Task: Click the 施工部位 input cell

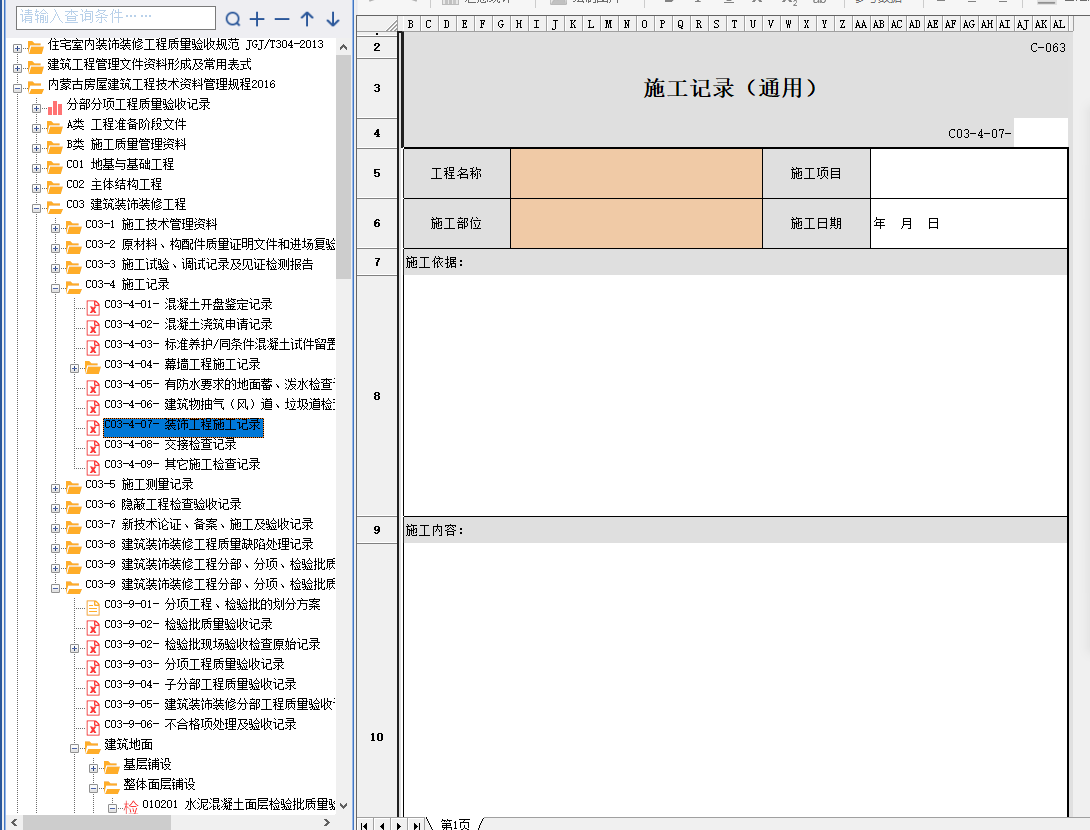Action: [636, 223]
